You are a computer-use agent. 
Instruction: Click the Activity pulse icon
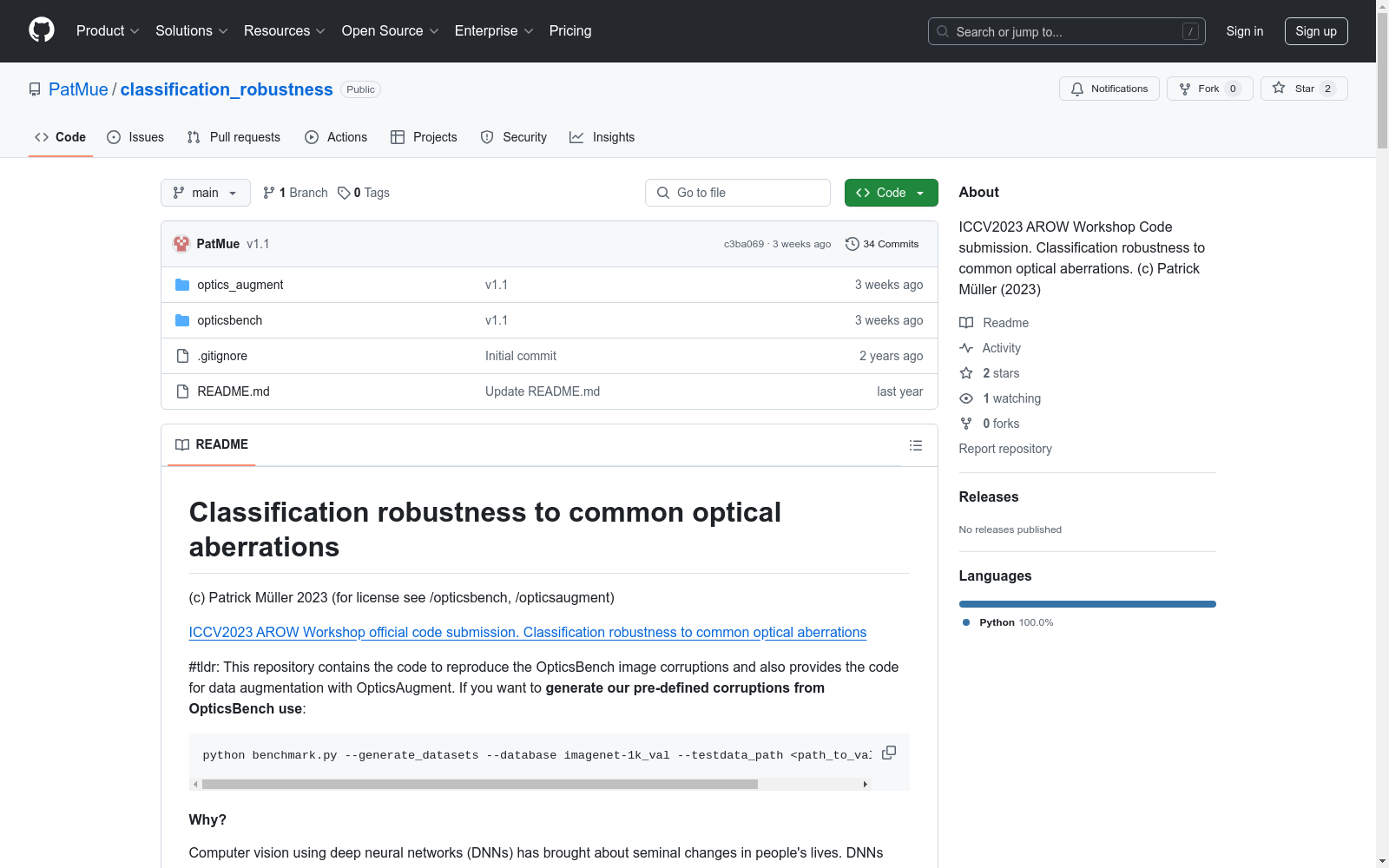[966, 348]
